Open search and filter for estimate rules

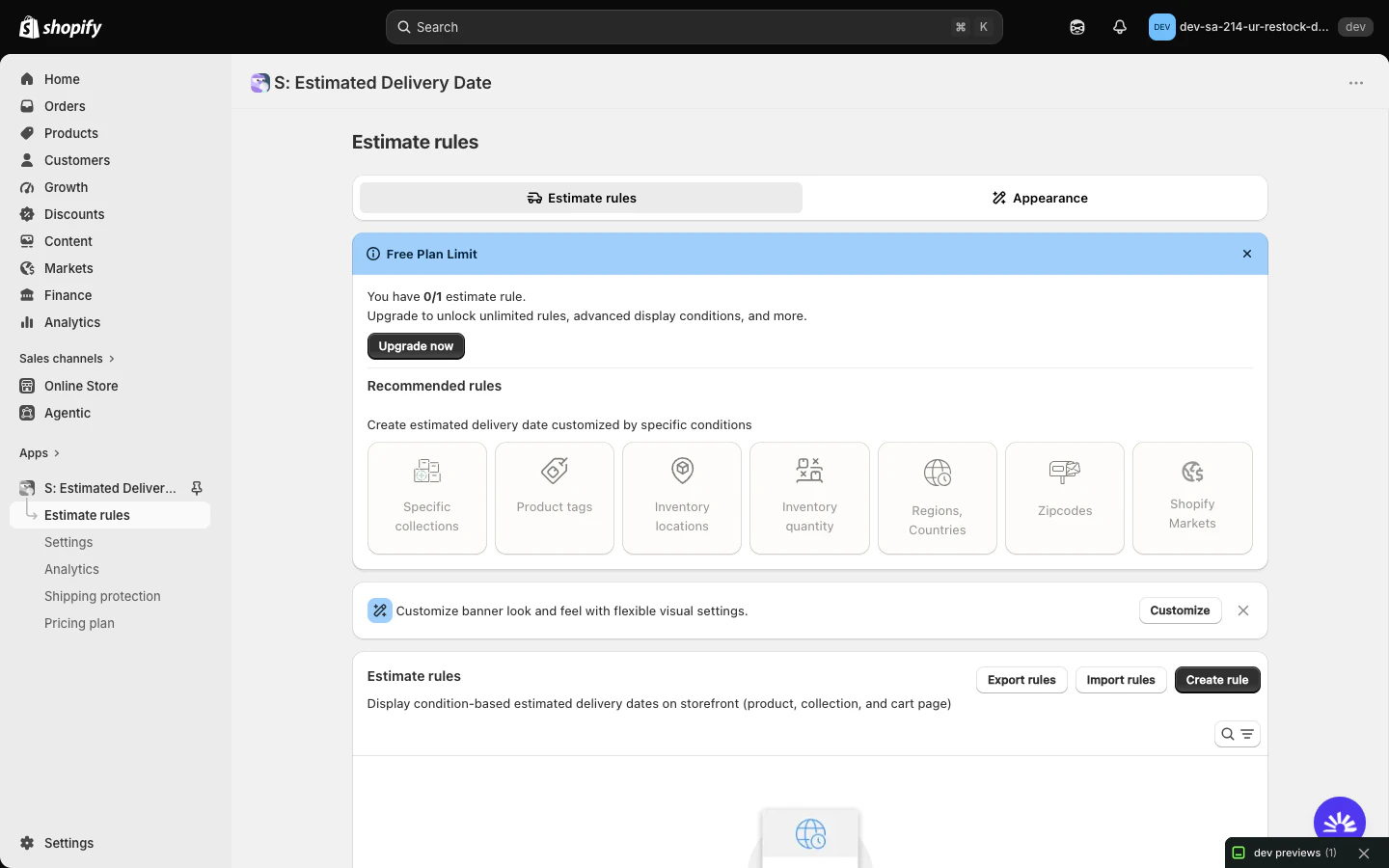pyautogui.click(x=1238, y=734)
